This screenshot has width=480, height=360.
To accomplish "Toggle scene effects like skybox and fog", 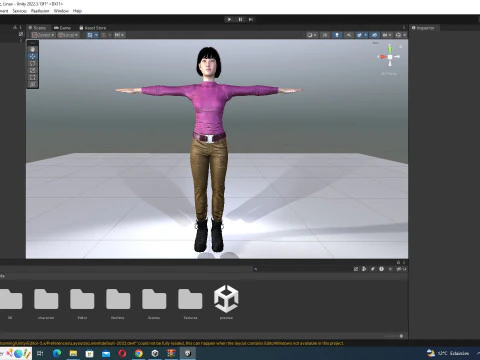I will [359, 35].
